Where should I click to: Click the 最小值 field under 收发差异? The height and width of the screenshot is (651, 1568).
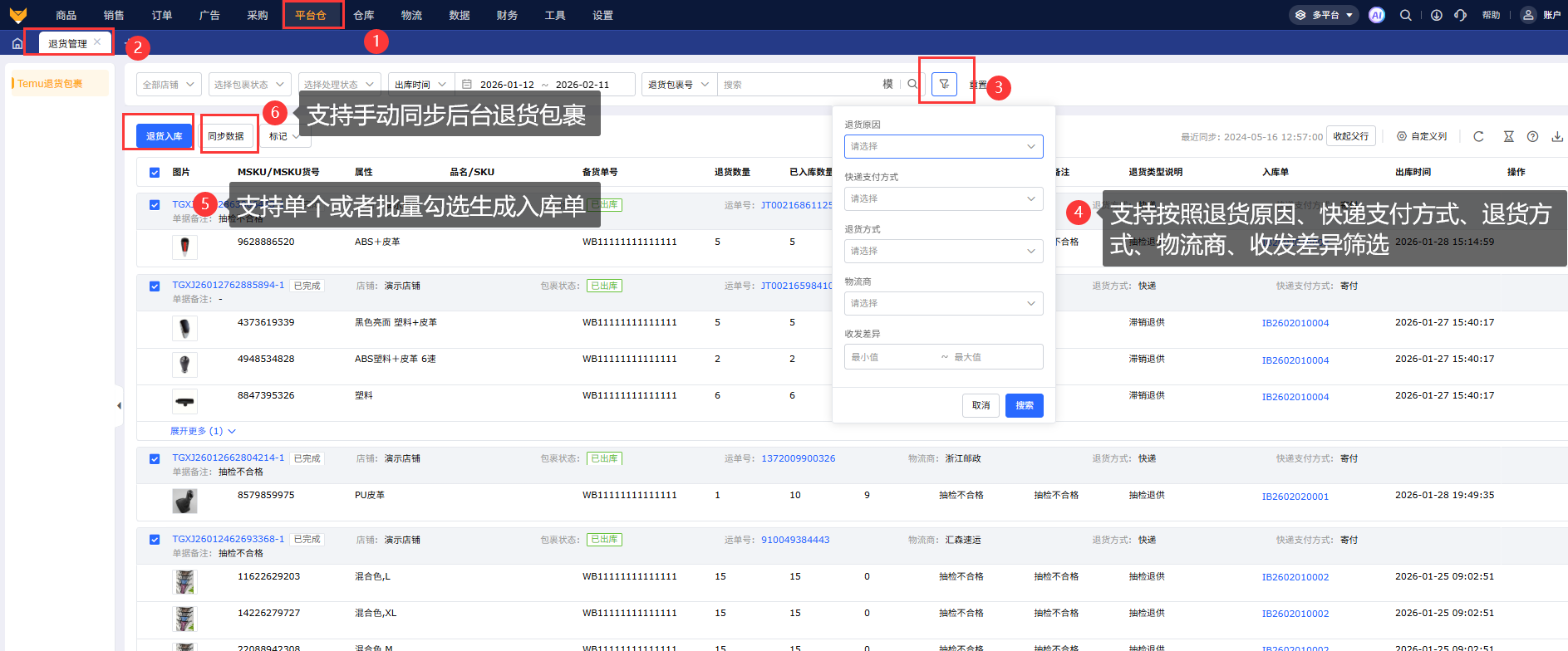pos(889,357)
